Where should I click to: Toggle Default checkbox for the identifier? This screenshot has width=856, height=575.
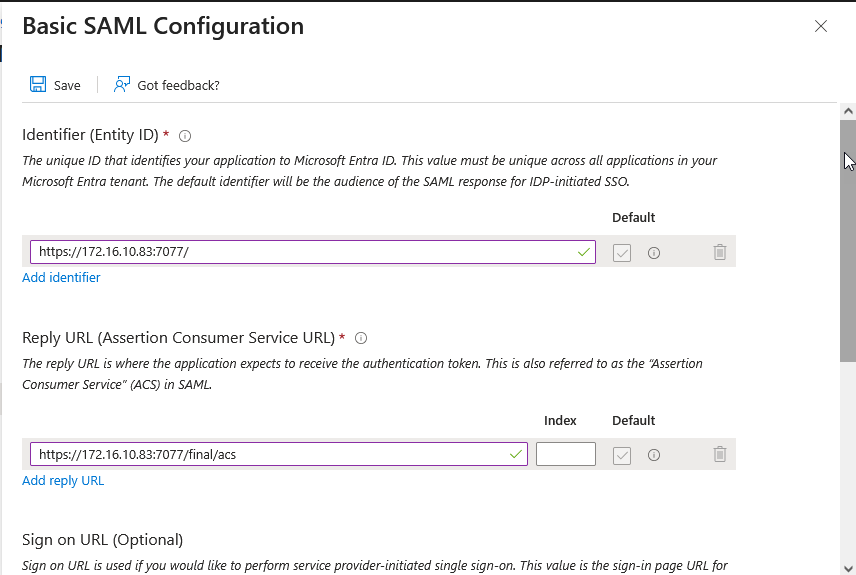pos(622,253)
